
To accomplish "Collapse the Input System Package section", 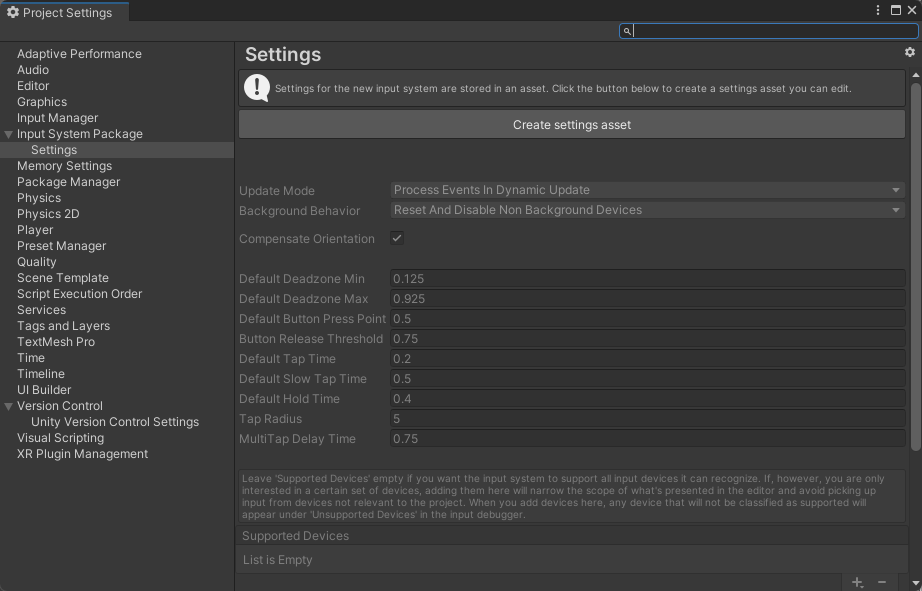I will (7, 133).
